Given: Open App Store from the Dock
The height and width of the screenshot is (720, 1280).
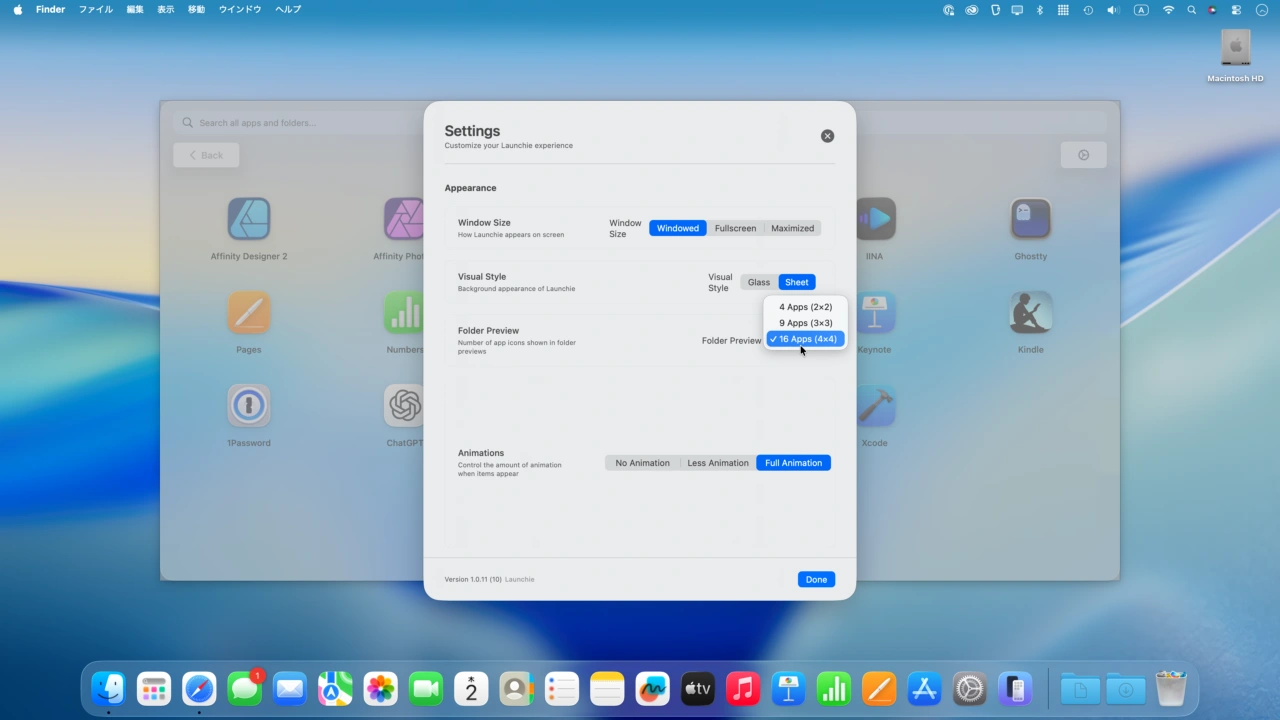Looking at the screenshot, I should click(924, 689).
